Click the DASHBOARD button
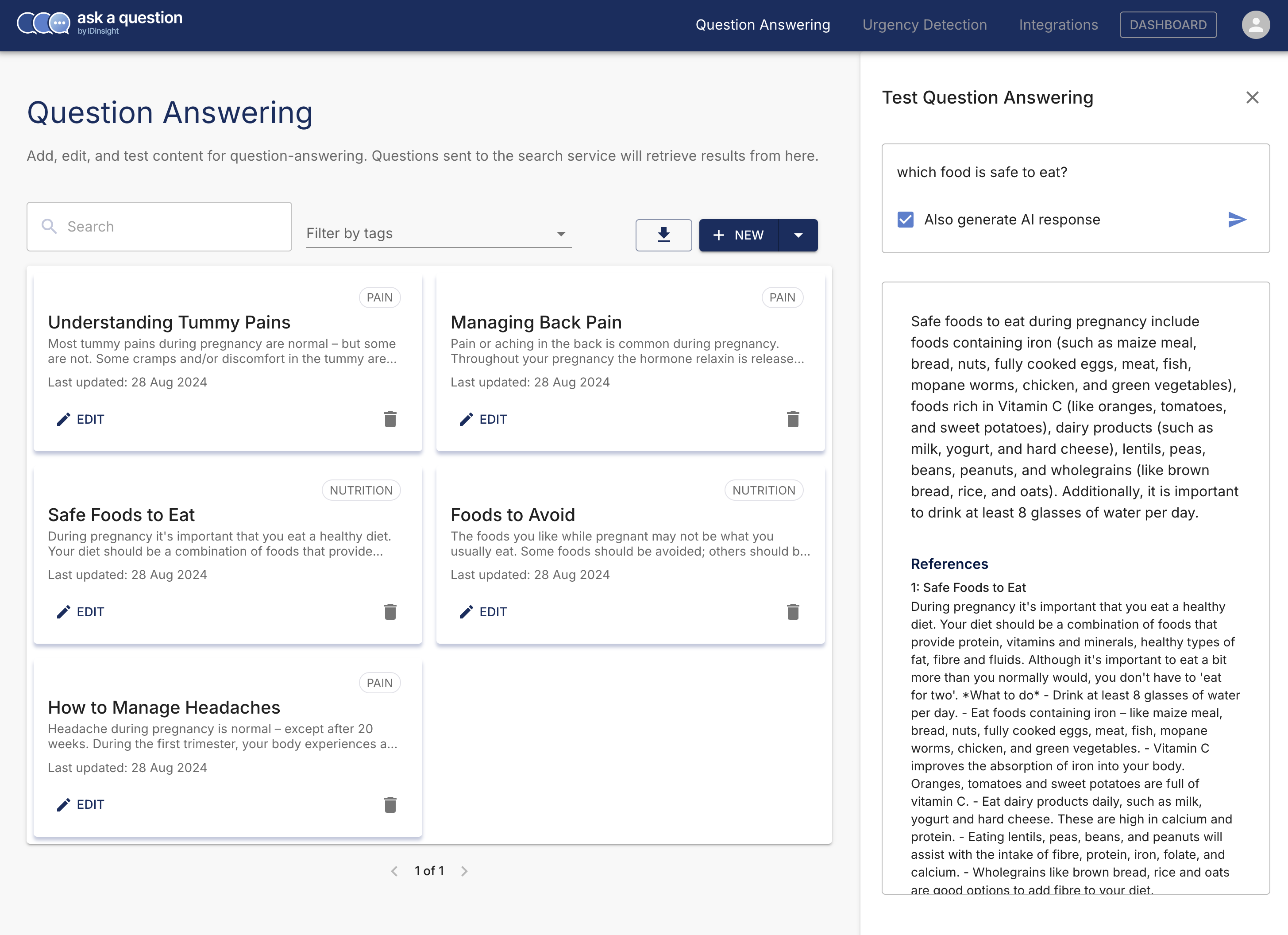Viewport: 1288px width, 935px height. [1168, 25]
